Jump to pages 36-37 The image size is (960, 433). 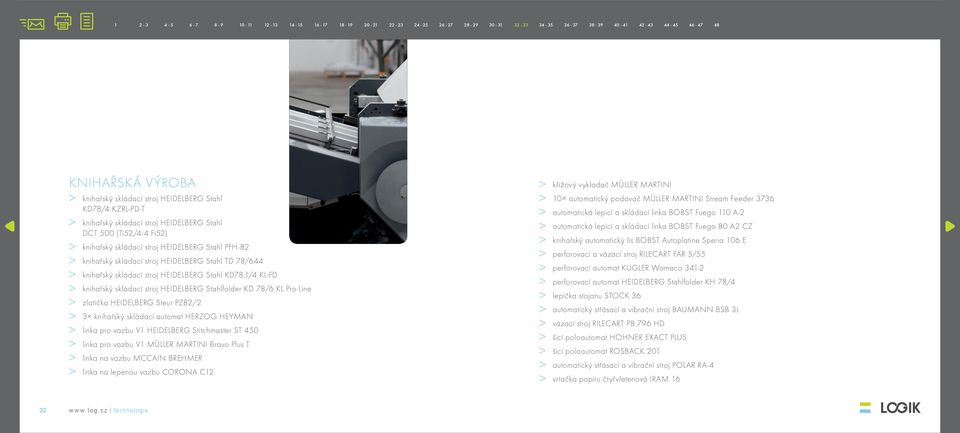(571, 25)
